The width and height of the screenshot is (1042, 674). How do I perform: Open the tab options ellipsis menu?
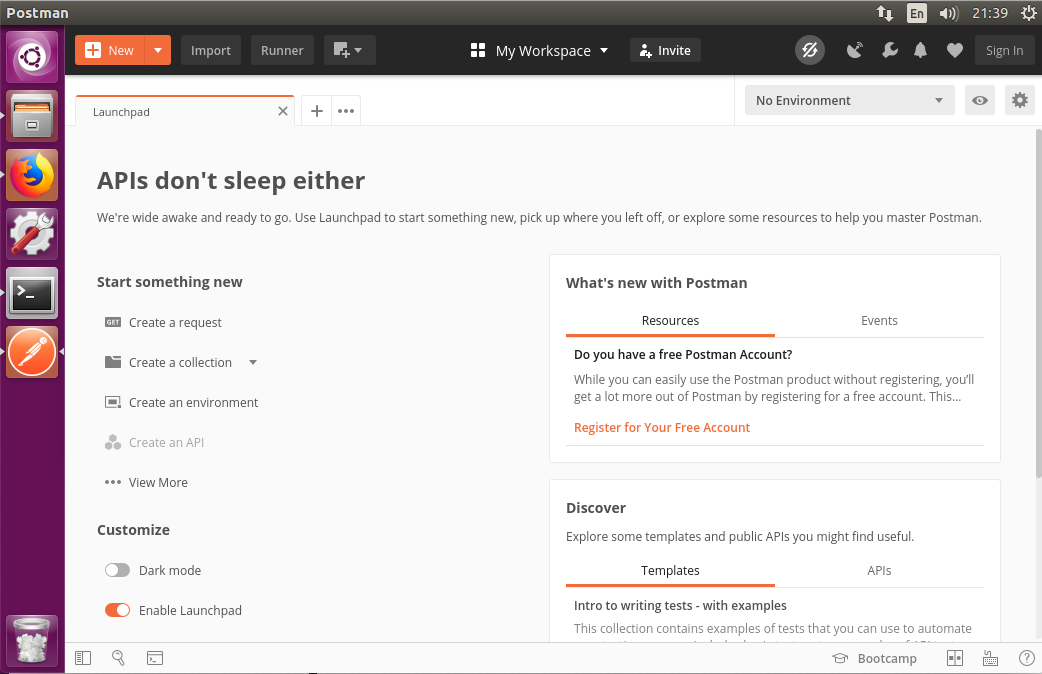click(x=346, y=111)
